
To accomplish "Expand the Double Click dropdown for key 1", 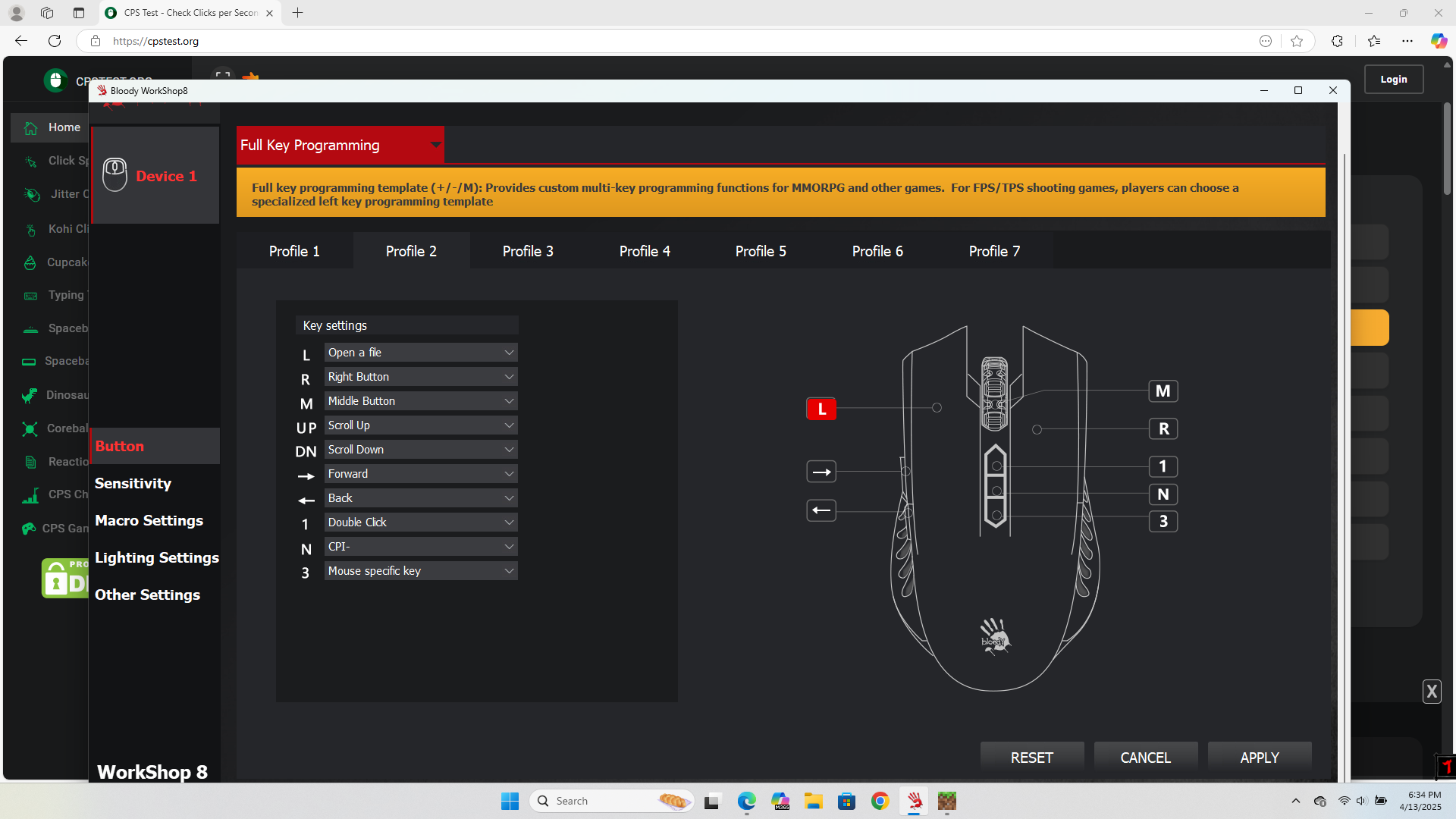I will [x=421, y=522].
